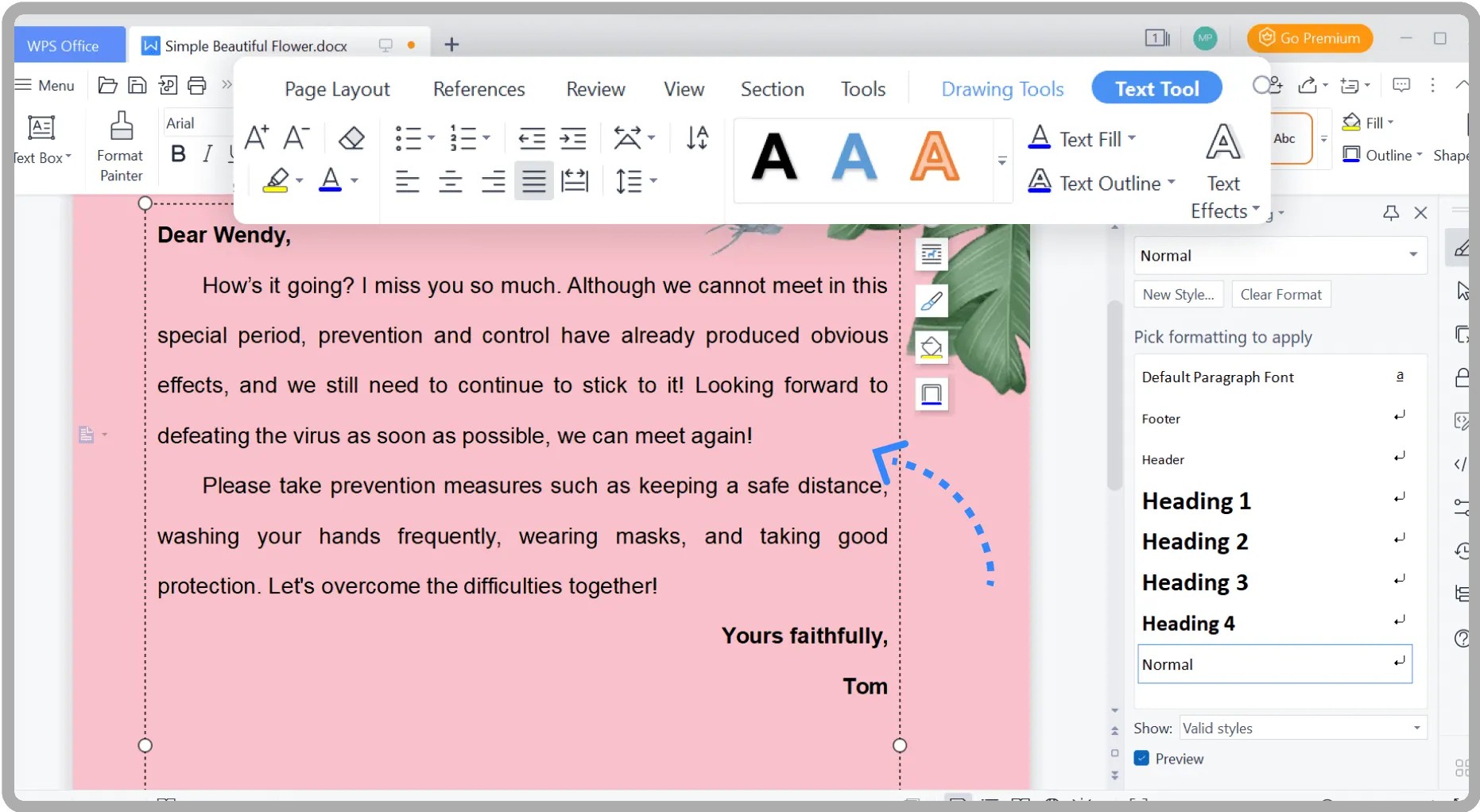Apply the orange outlined text style preset
Screen dimensions: 1480x812
(x=934, y=157)
